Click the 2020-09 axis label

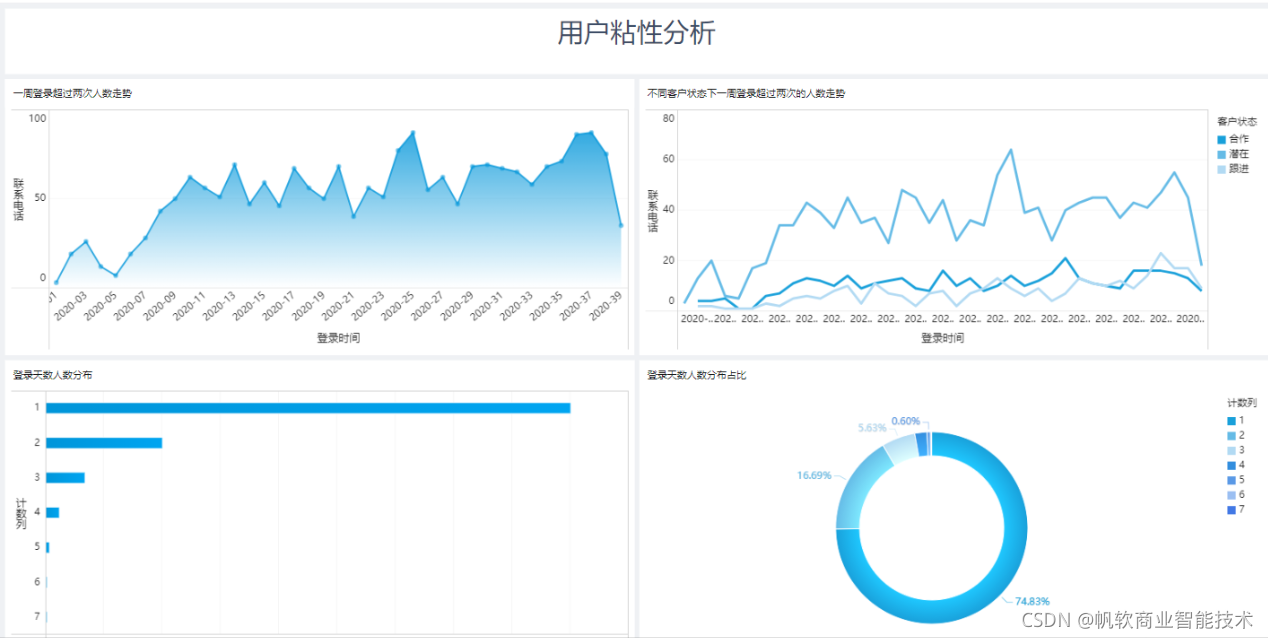pyautogui.click(x=160, y=305)
